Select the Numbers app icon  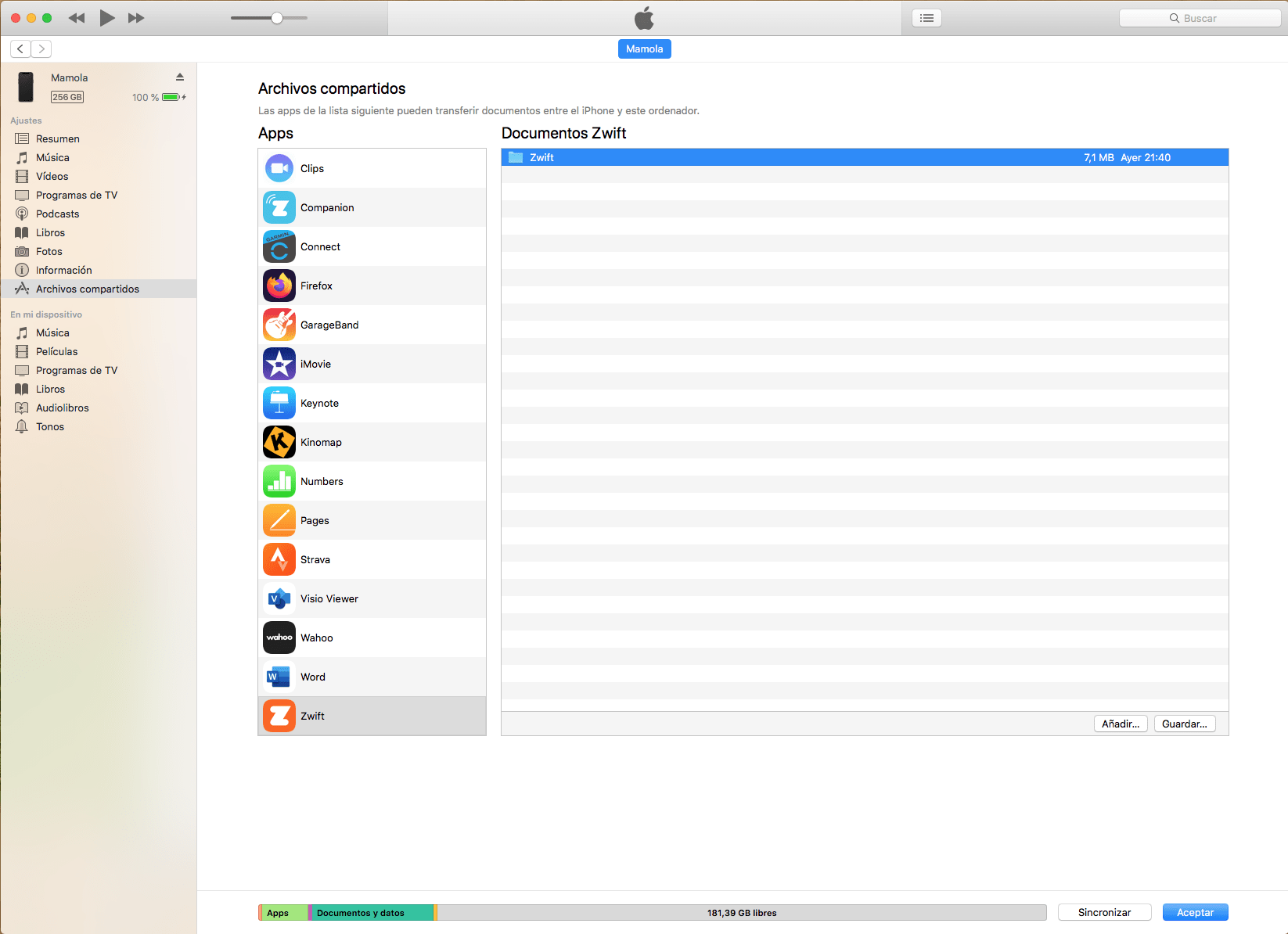pyautogui.click(x=279, y=481)
